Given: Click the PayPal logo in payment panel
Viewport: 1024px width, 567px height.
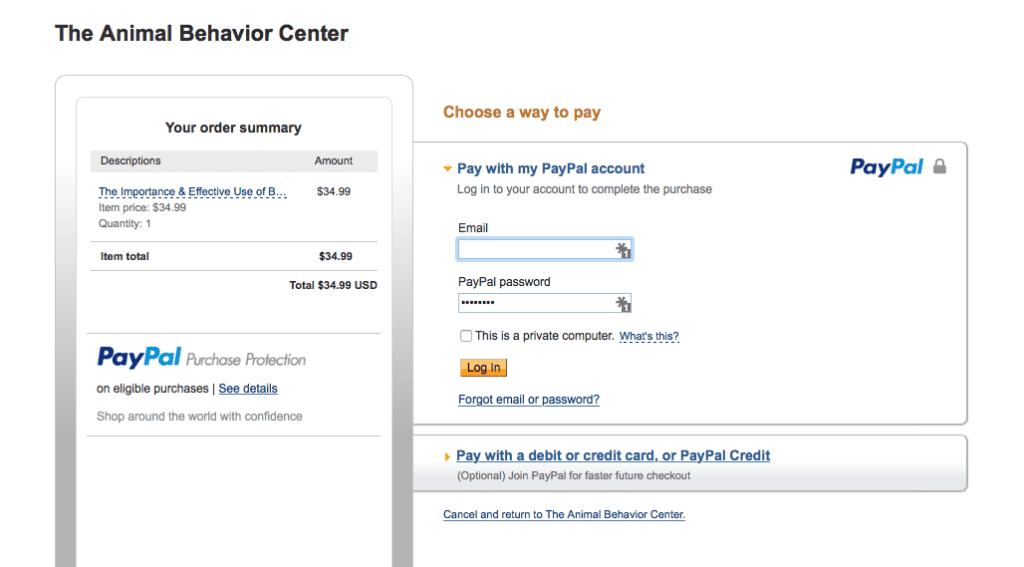Looking at the screenshot, I should pos(886,167).
